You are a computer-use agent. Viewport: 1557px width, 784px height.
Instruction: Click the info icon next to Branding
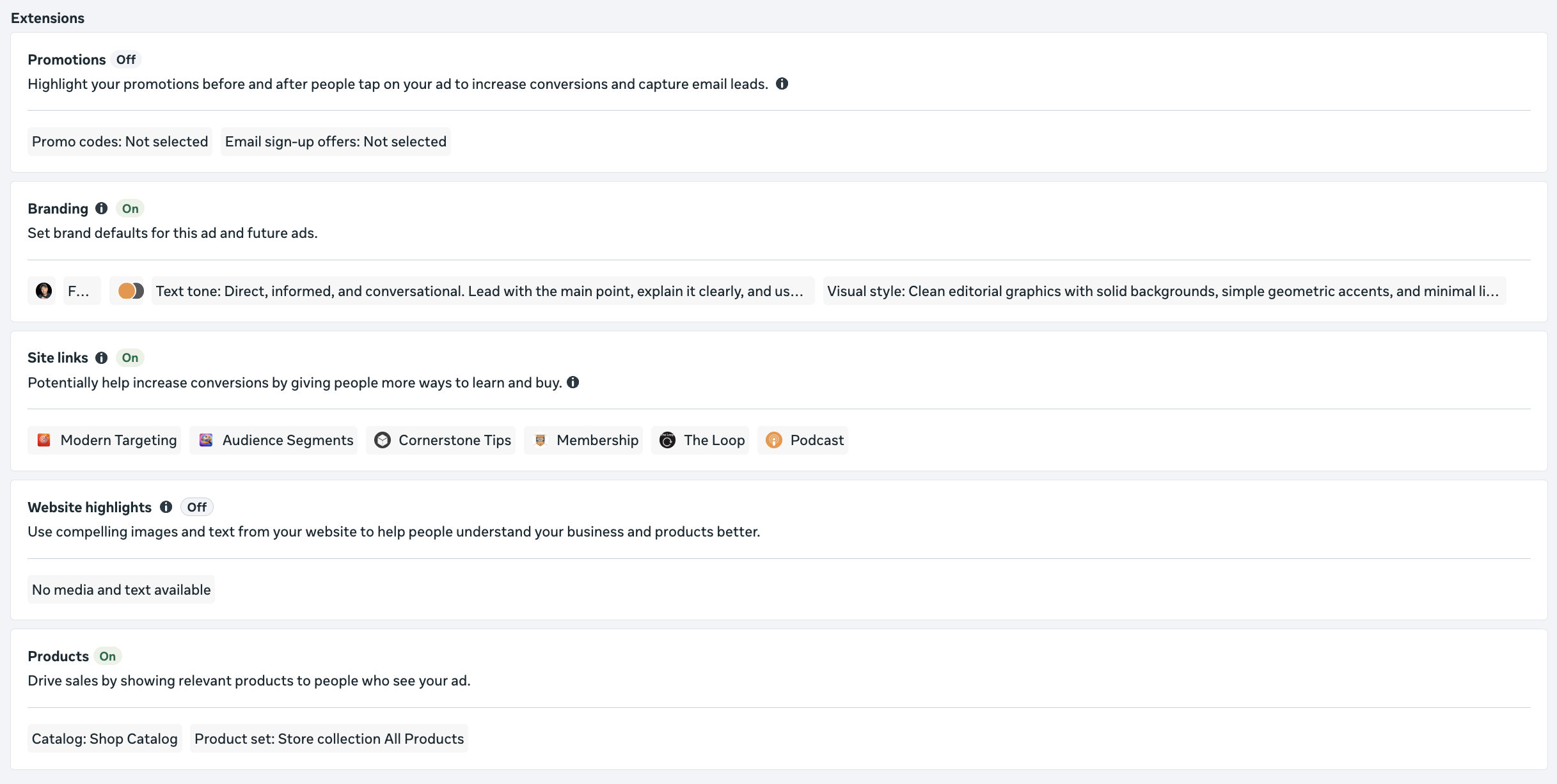click(101, 208)
